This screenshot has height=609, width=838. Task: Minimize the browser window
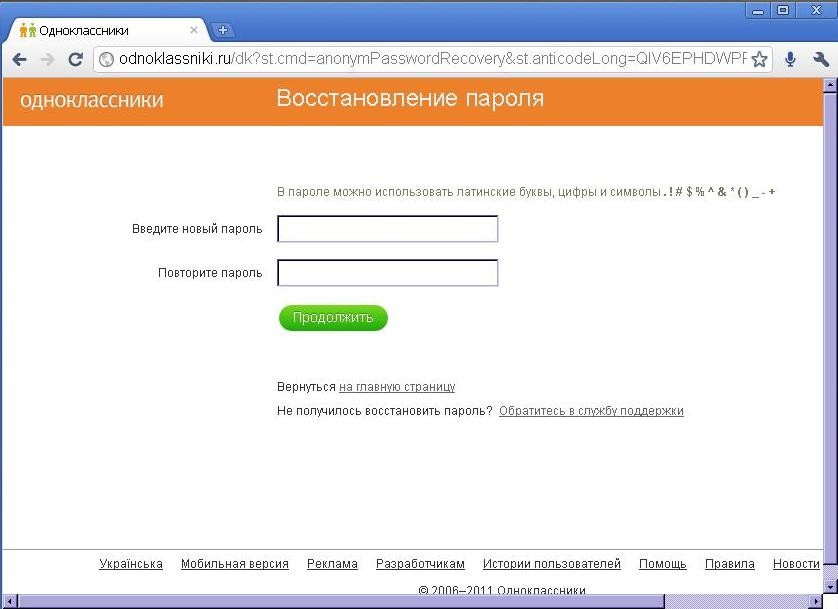click(x=758, y=11)
